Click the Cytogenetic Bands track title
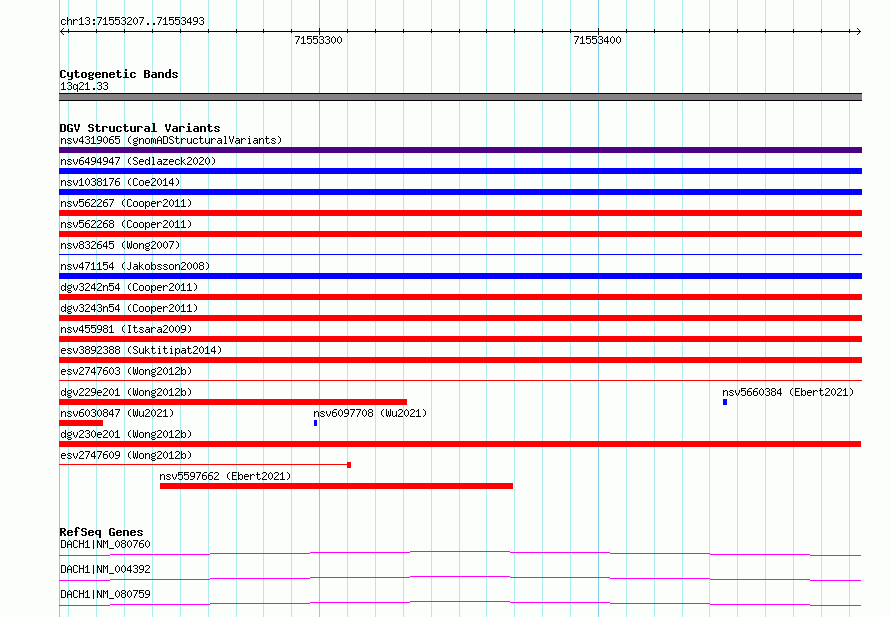Viewport: 890px width, 617px height. (119, 74)
